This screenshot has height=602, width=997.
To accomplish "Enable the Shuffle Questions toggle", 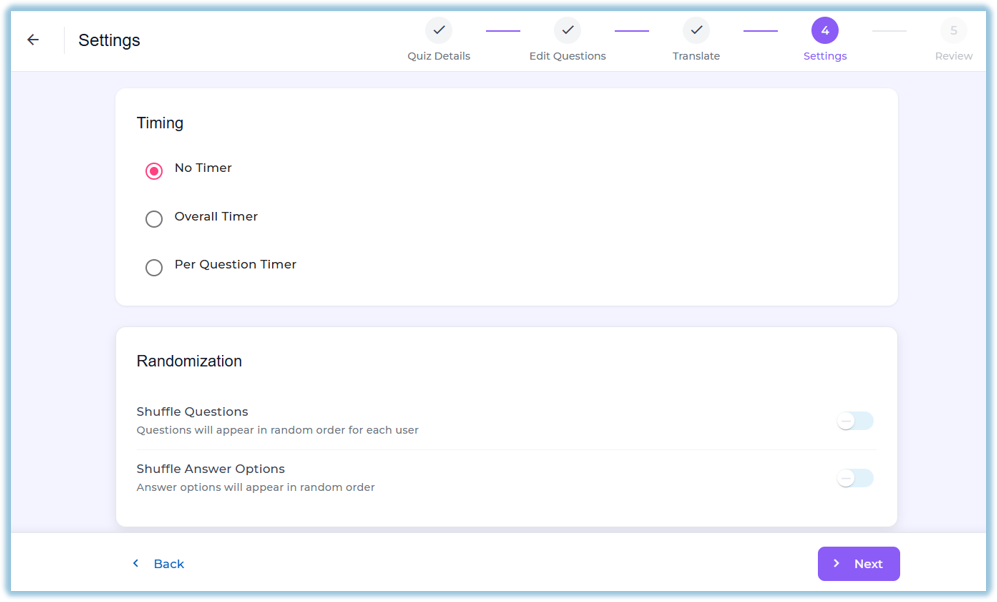I will 855,421.
